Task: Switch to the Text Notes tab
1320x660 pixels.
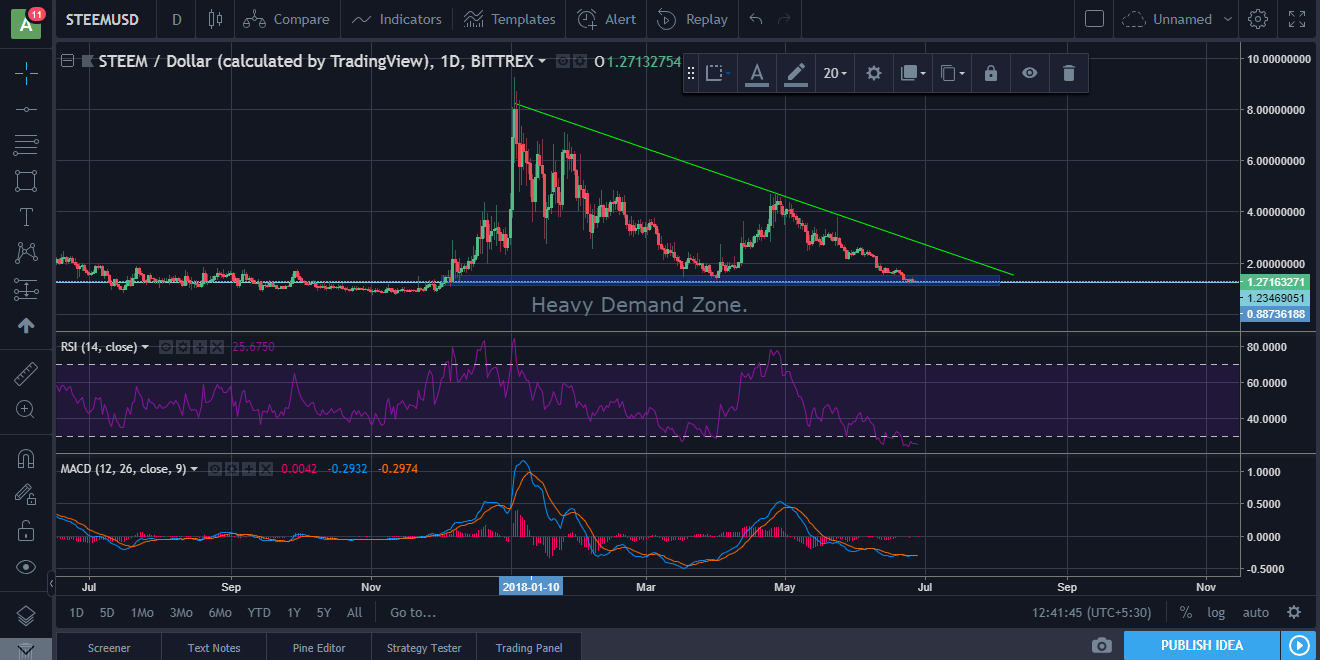Action: 214,647
